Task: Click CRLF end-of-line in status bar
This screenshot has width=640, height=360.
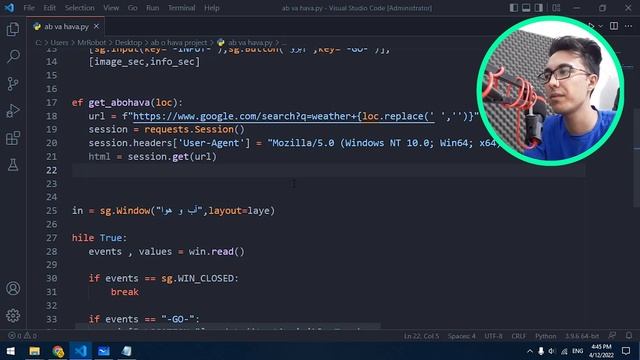Action: (x=518, y=336)
